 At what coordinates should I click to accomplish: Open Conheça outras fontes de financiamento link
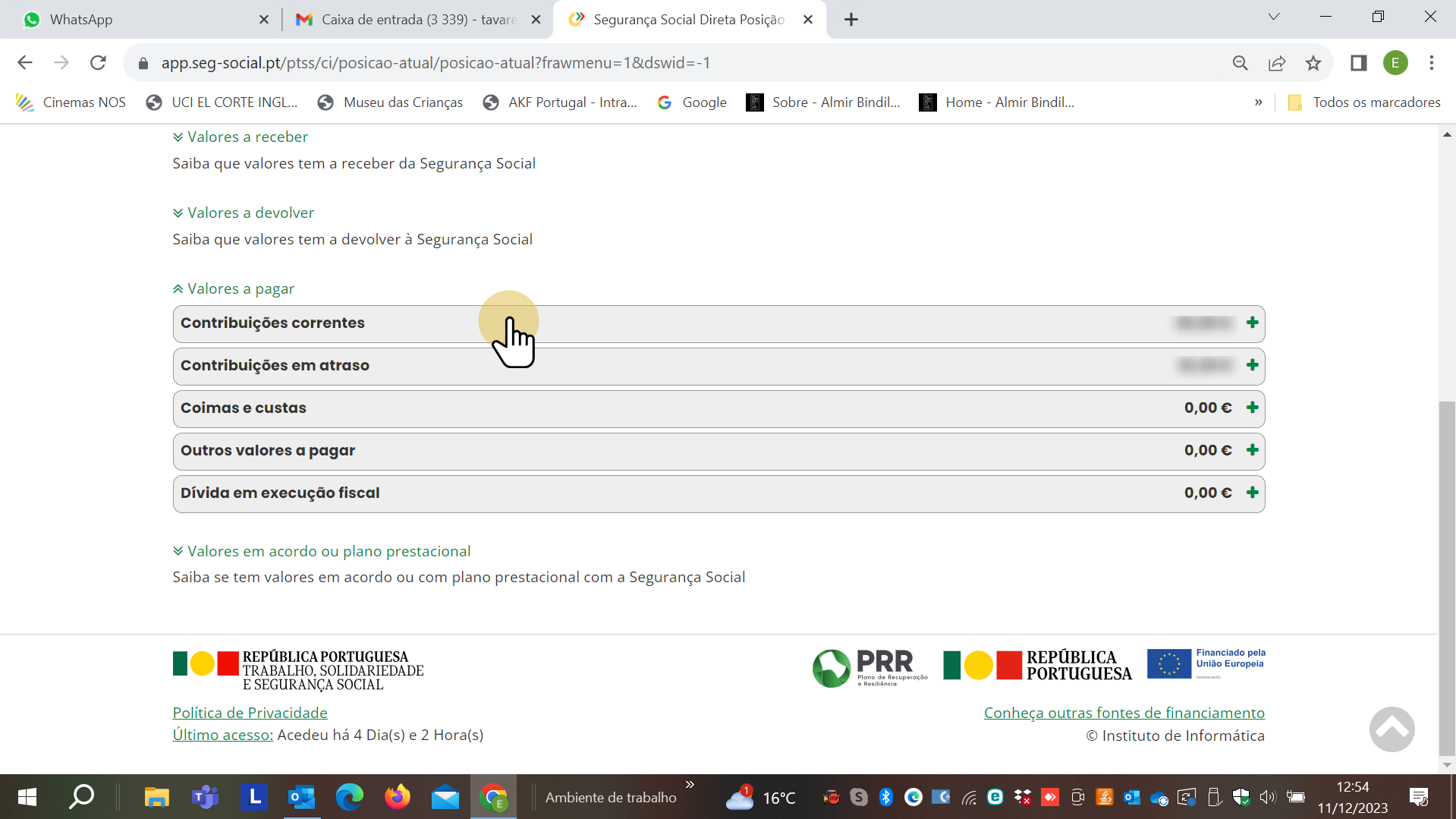point(1124,713)
